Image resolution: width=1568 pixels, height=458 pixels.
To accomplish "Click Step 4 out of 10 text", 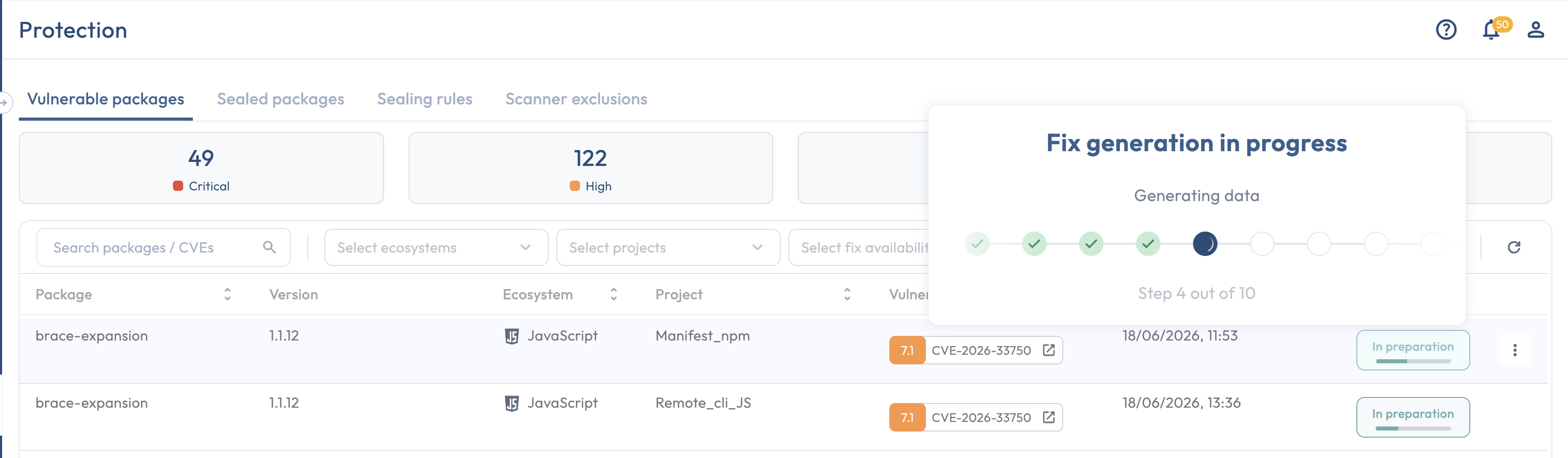I will tap(1196, 294).
